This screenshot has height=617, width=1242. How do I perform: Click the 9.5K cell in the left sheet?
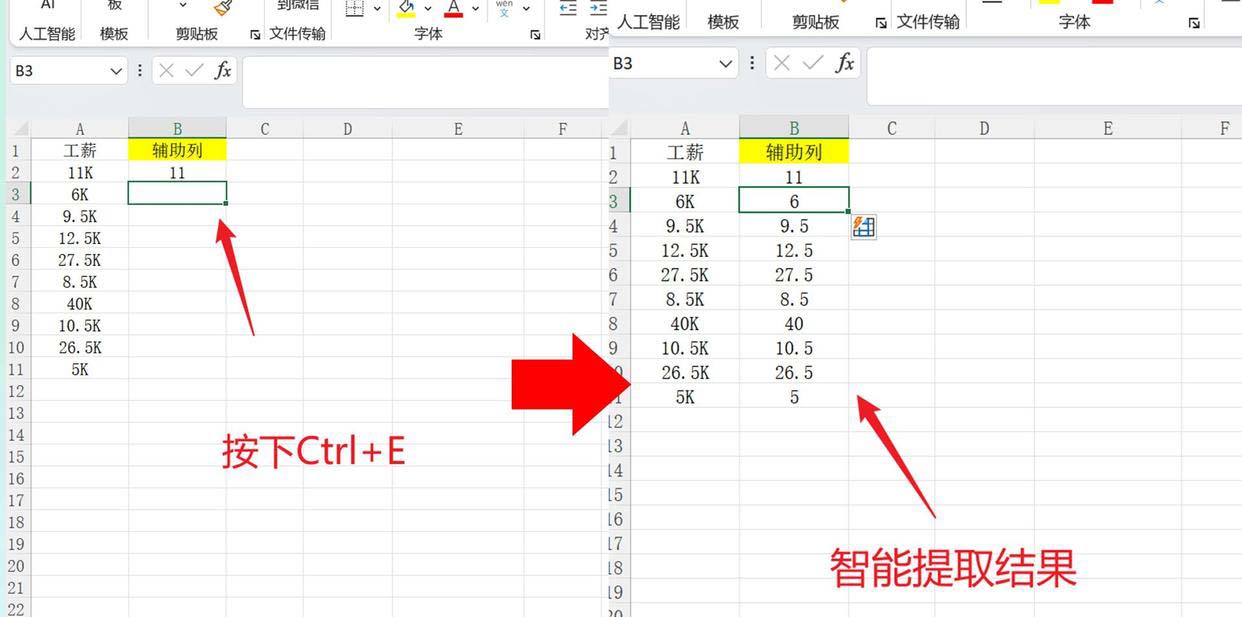tap(80, 216)
